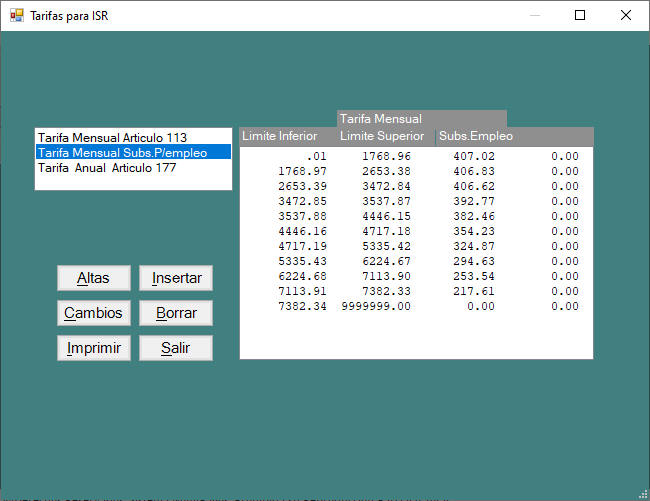Image resolution: width=650 pixels, height=501 pixels.
Task: Click the Limite Inferior column header
Action: click(x=280, y=136)
